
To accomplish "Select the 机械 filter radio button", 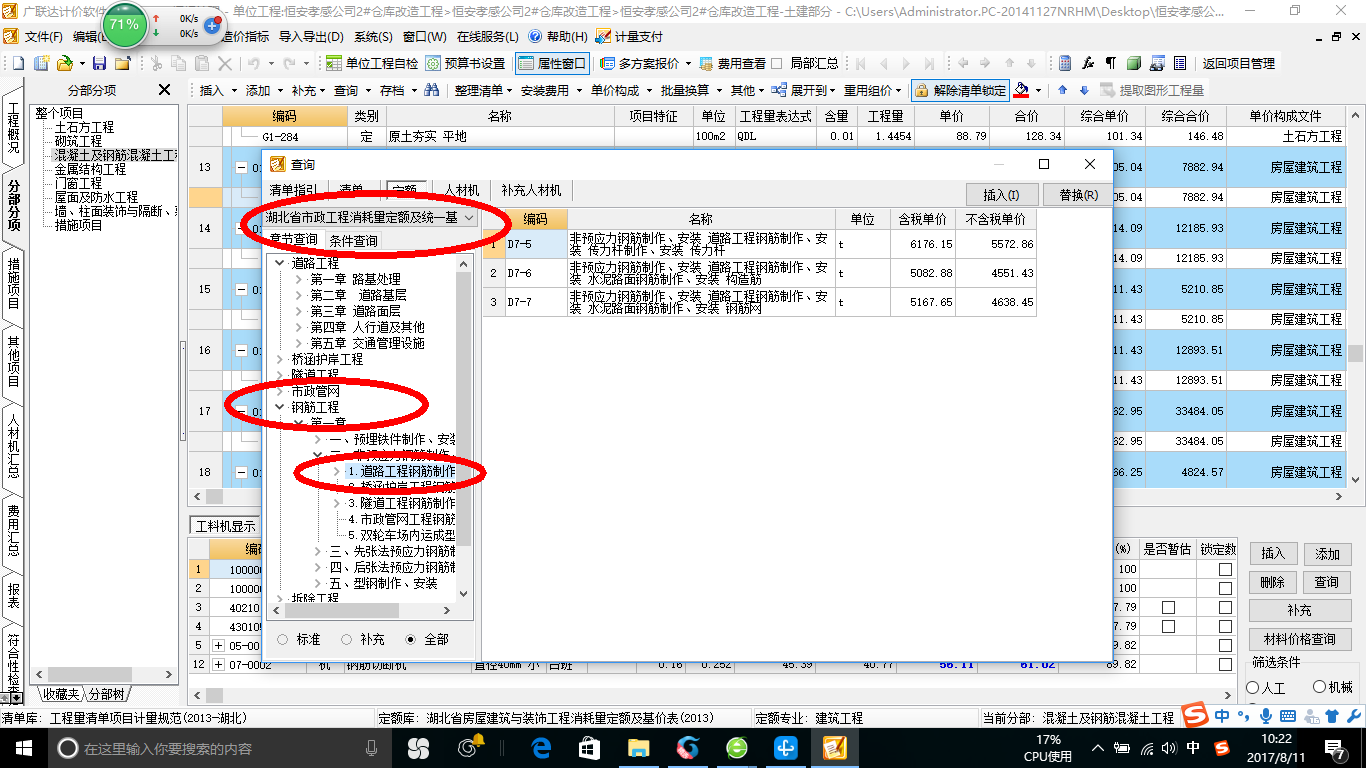I will [x=1319, y=687].
